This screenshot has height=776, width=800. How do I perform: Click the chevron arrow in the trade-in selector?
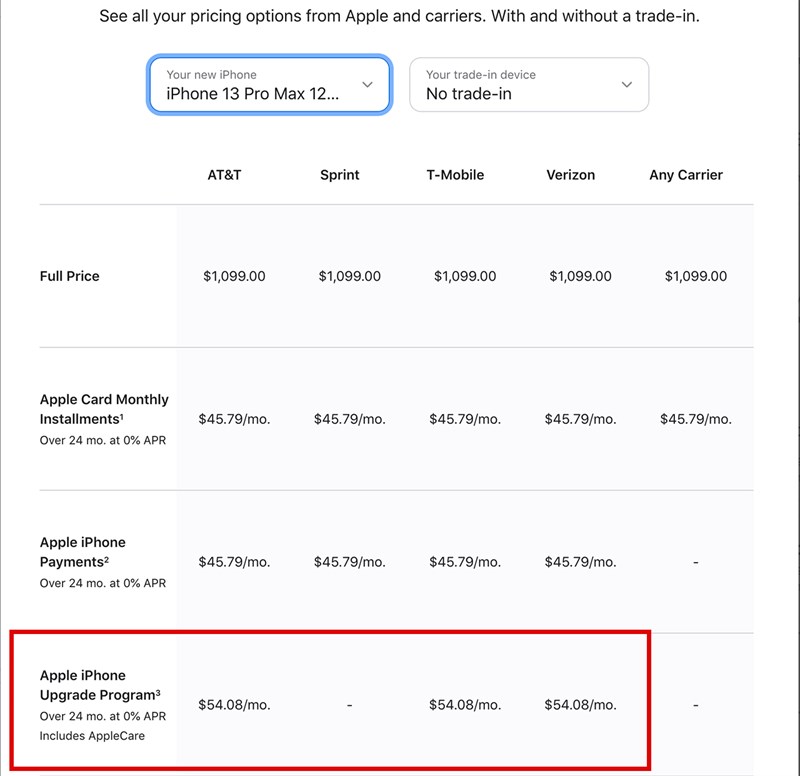tap(627, 85)
